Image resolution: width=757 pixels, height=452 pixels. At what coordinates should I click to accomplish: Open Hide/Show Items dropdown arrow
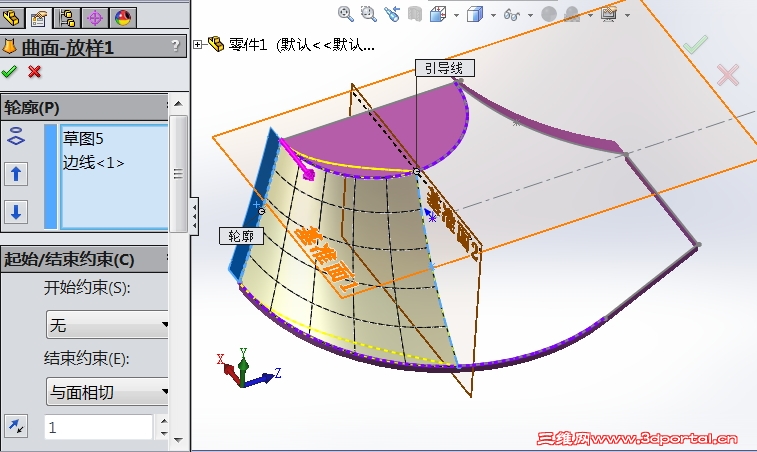coord(531,15)
